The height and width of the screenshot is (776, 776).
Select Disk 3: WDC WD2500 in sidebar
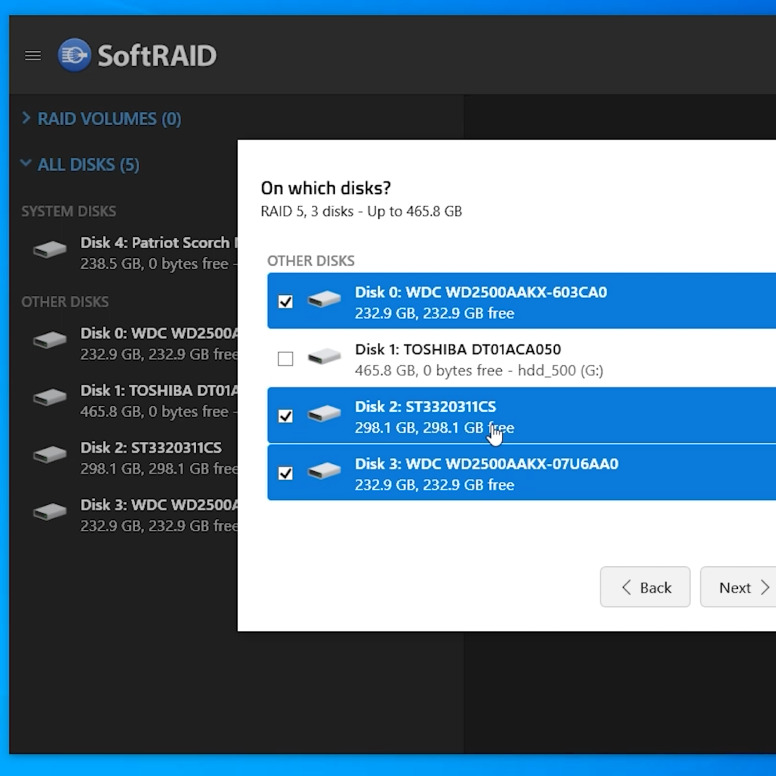pos(133,515)
